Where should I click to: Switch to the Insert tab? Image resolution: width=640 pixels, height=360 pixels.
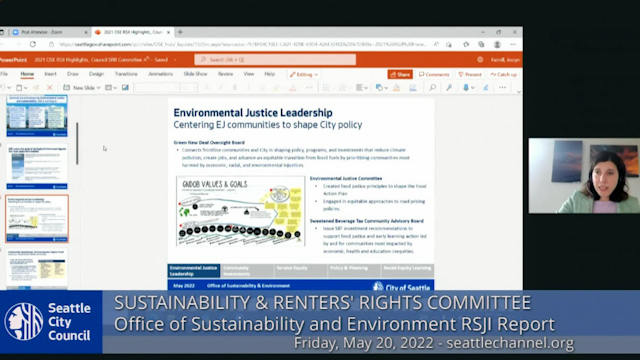[50, 74]
